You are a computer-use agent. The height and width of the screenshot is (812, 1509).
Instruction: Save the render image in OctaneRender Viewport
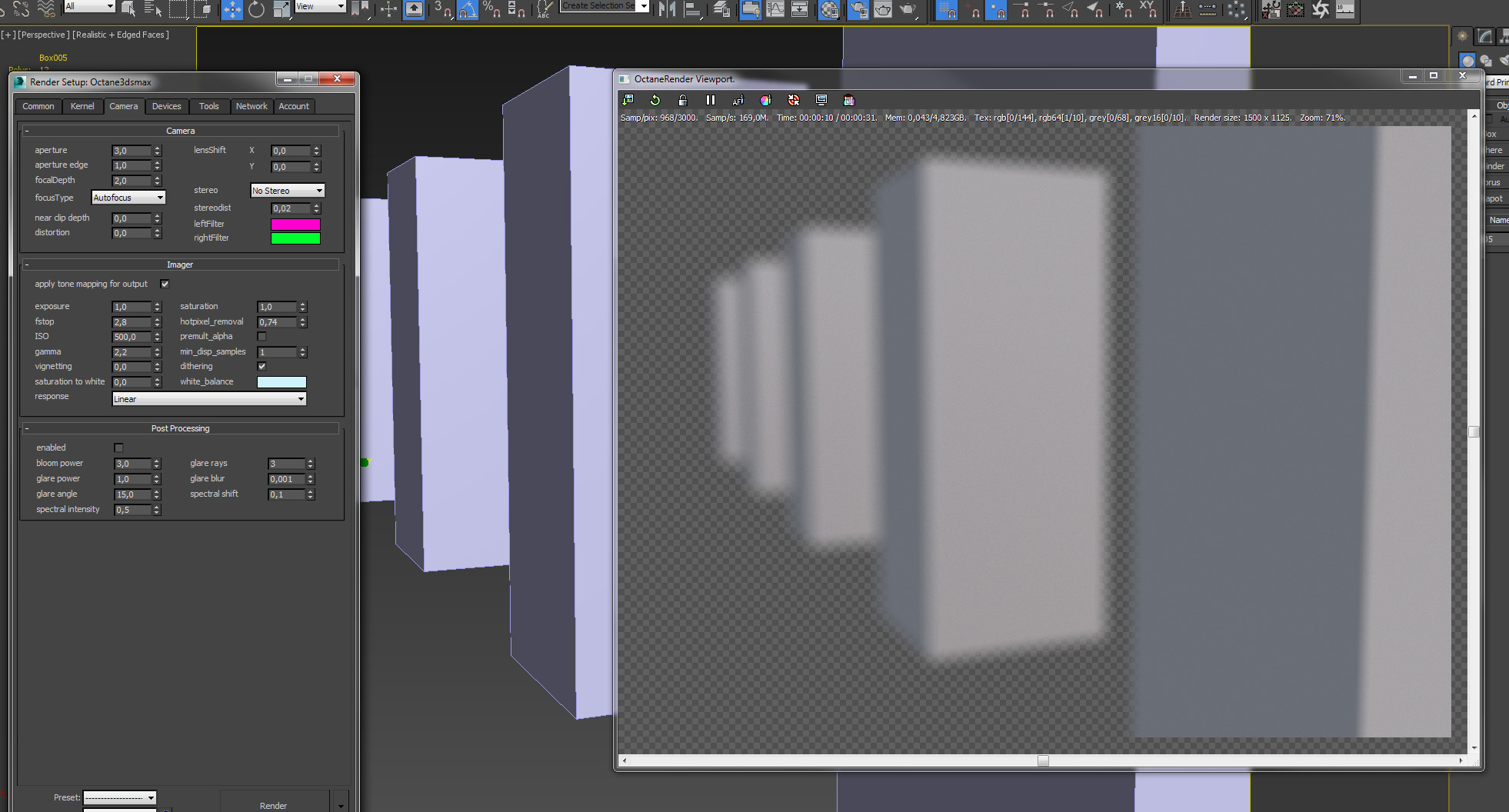[628, 100]
